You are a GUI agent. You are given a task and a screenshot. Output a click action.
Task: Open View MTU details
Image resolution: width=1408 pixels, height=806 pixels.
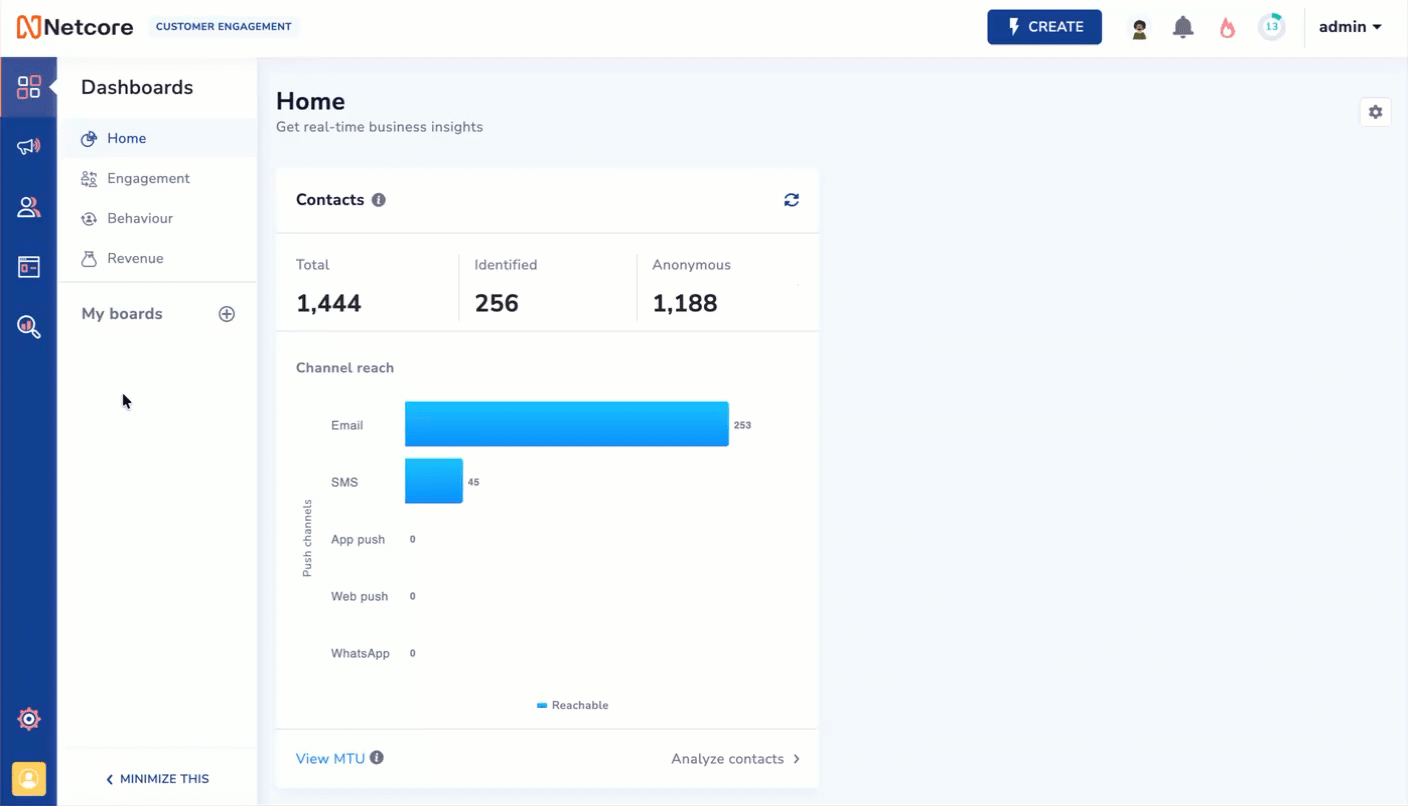pos(330,758)
